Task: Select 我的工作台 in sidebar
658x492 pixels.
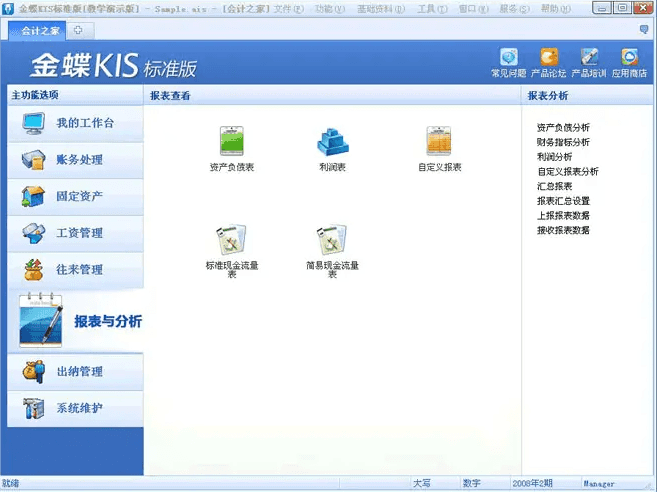Action: pos(76,123)
